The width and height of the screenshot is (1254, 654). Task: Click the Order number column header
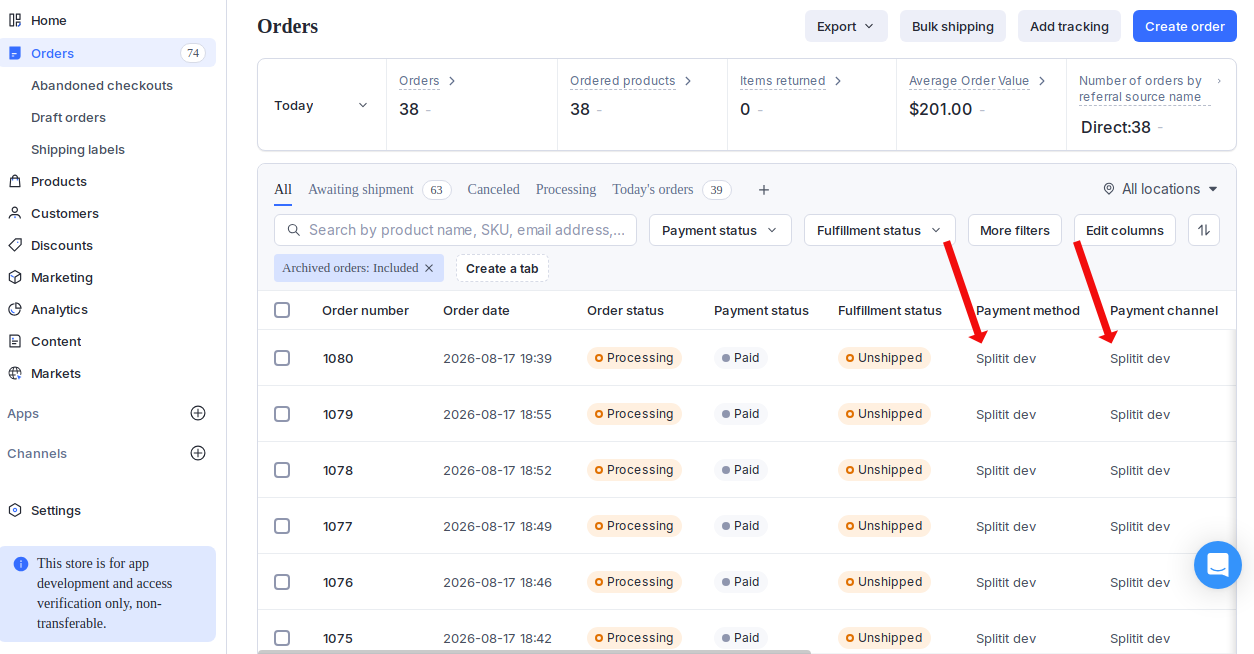365,310
